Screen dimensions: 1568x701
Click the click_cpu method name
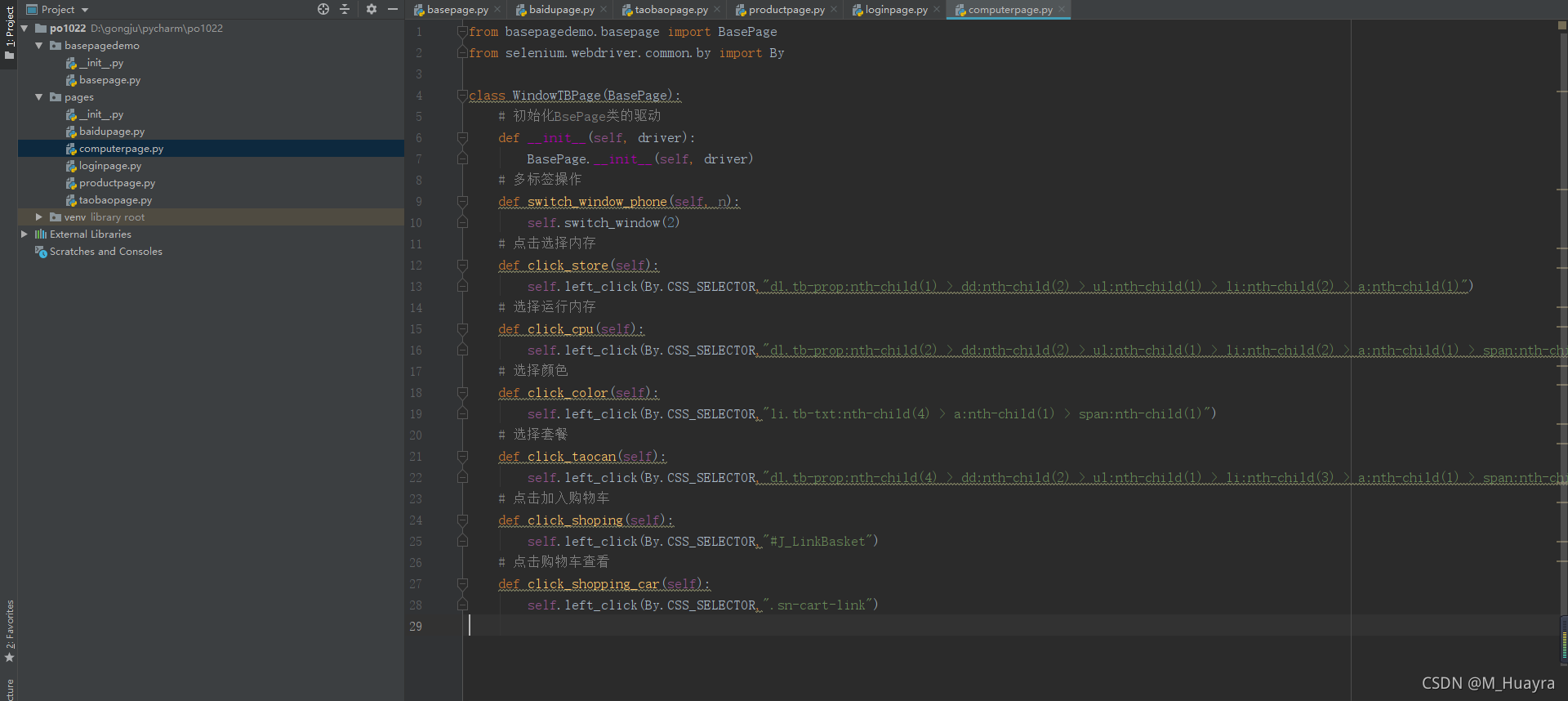(x=560, y=329)
